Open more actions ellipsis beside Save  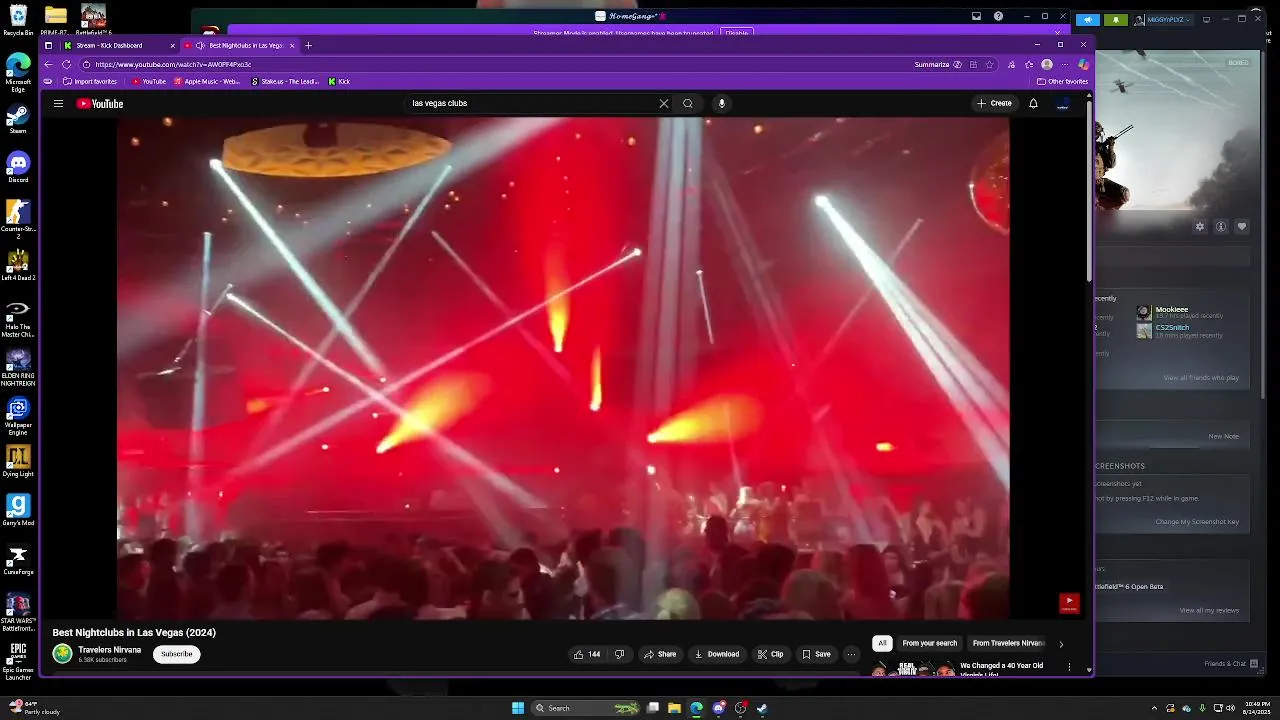(x=851, y=654)
